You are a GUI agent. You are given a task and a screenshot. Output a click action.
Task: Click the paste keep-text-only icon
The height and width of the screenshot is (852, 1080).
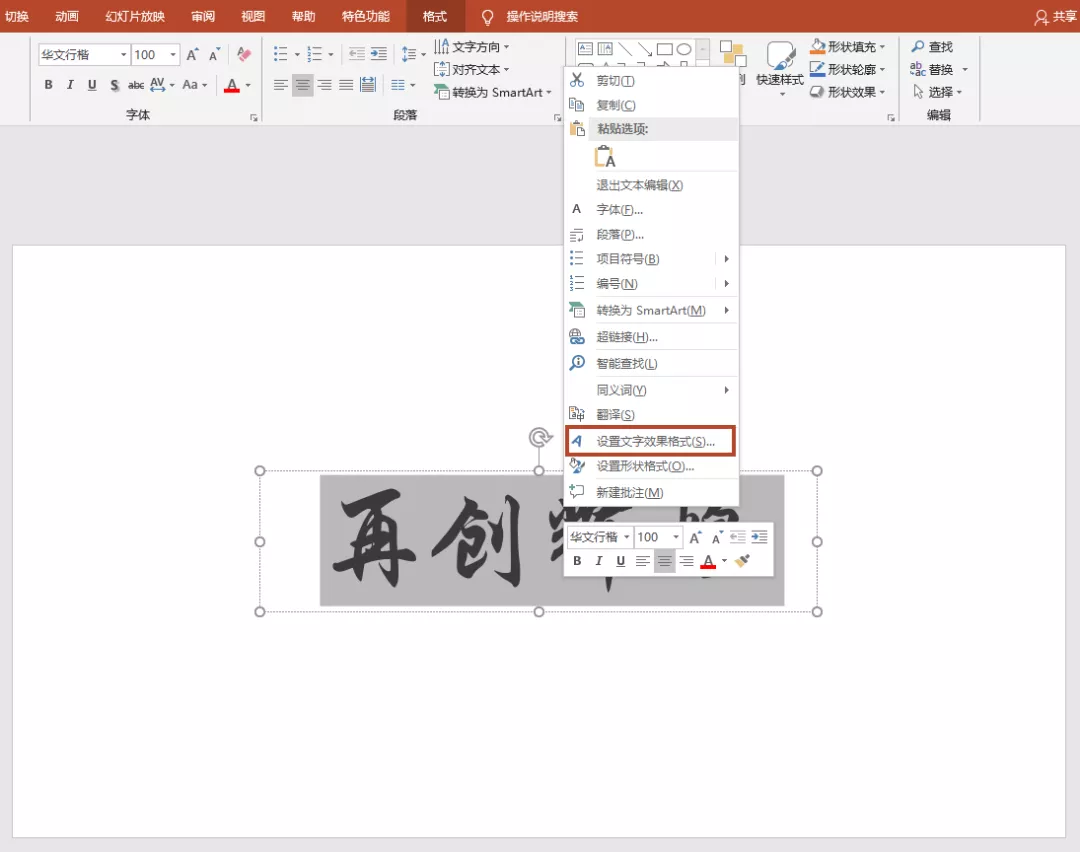coord(605,156)
